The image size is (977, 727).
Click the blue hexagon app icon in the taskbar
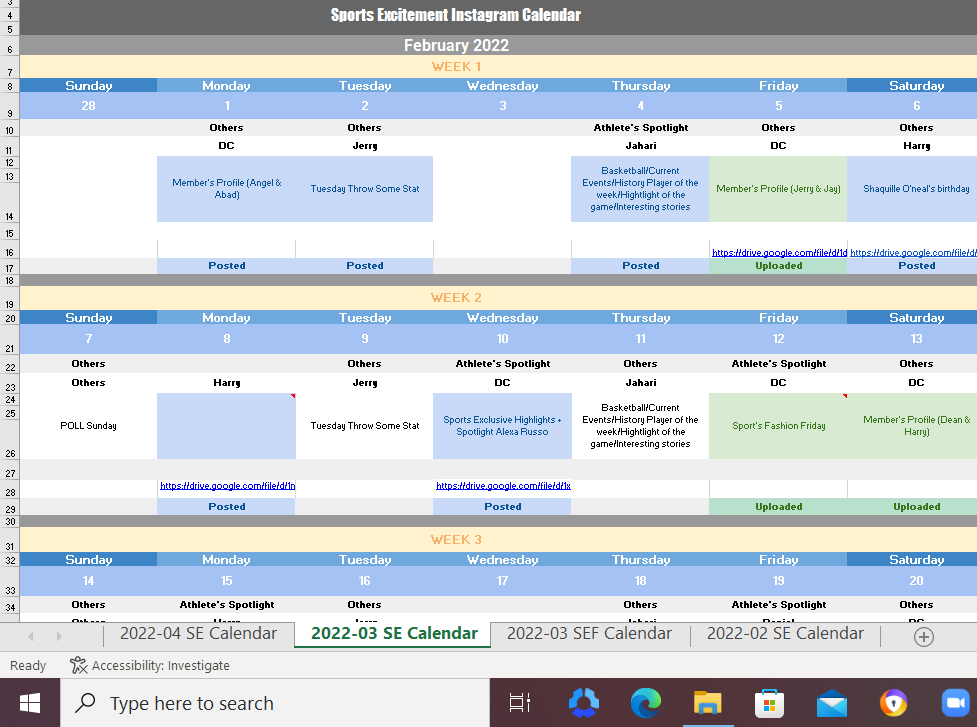coord(584,703)
